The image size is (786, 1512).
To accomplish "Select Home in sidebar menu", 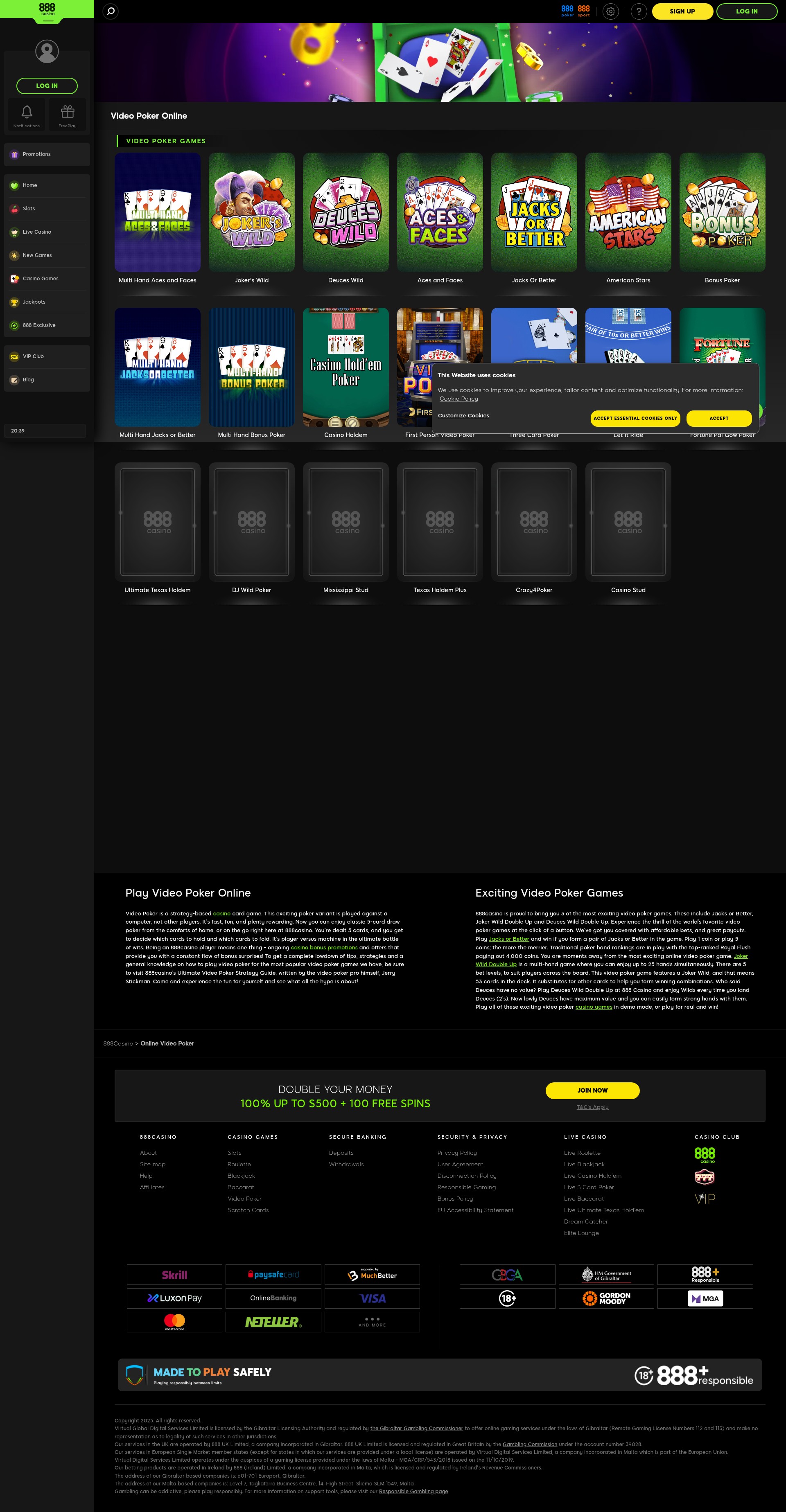I will coord(47,185).
